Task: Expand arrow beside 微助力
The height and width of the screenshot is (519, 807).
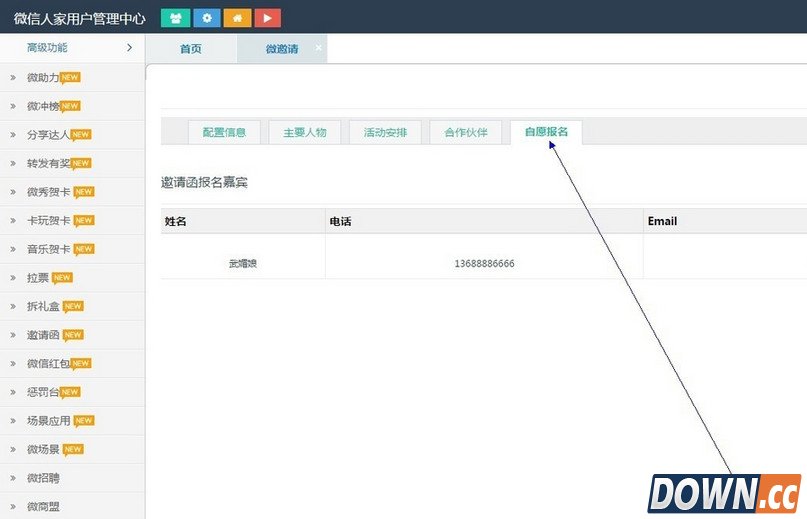Action: [13, 77]
